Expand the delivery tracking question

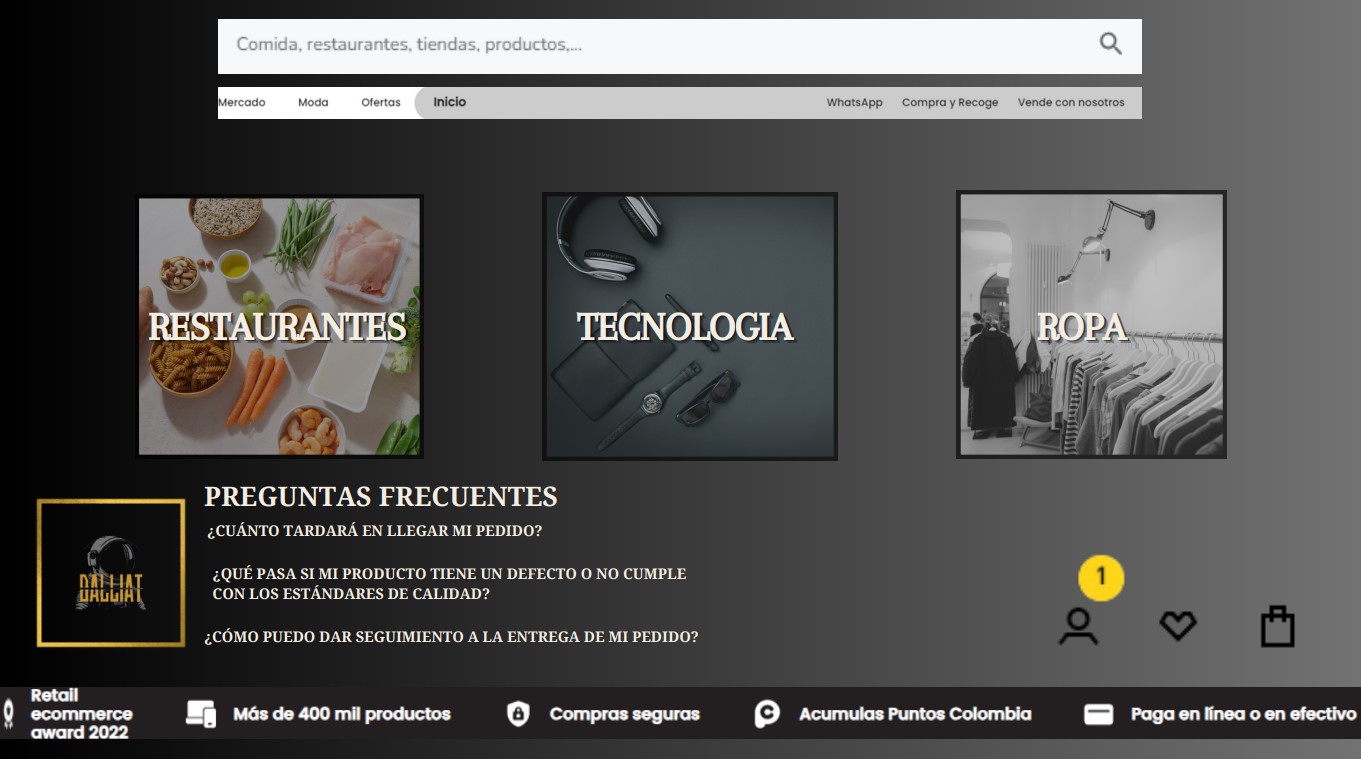[451, 637]
